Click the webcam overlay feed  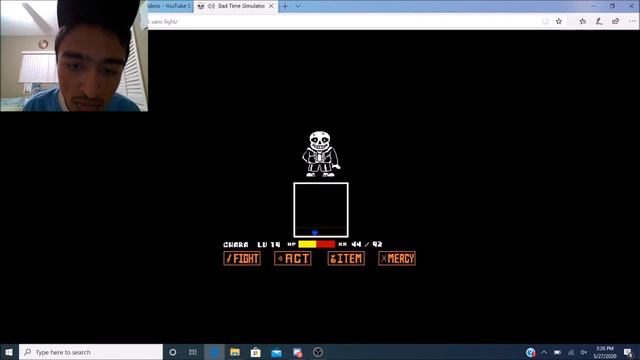(74, 56)
